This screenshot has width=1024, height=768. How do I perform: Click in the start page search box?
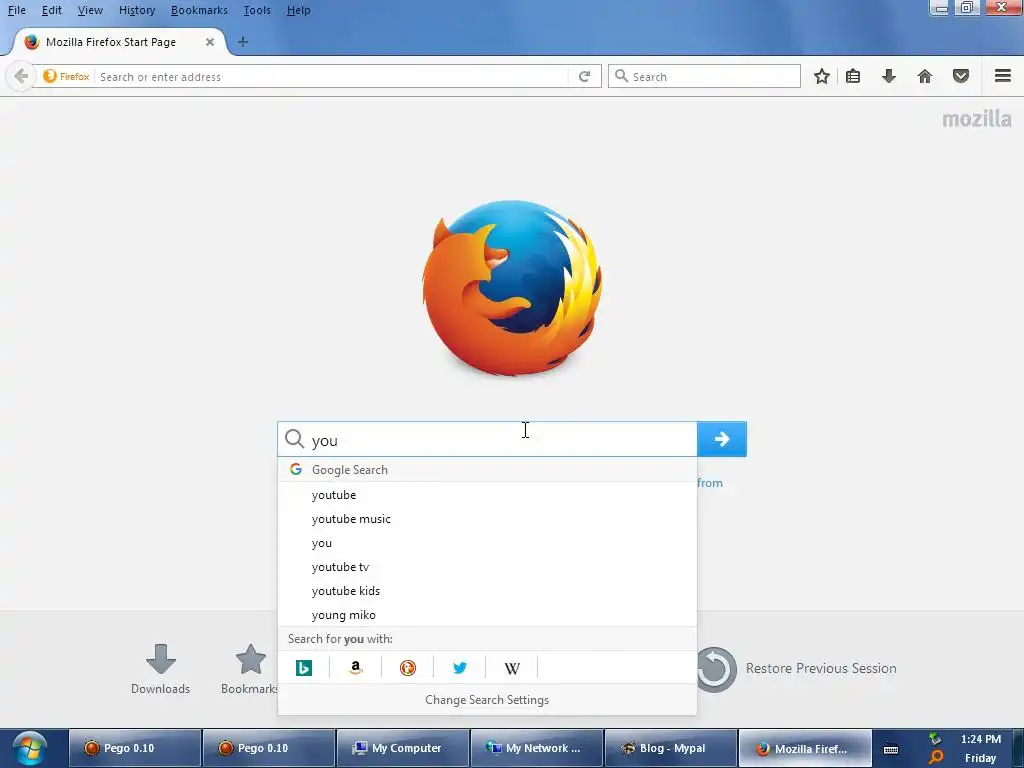[487, 439]
